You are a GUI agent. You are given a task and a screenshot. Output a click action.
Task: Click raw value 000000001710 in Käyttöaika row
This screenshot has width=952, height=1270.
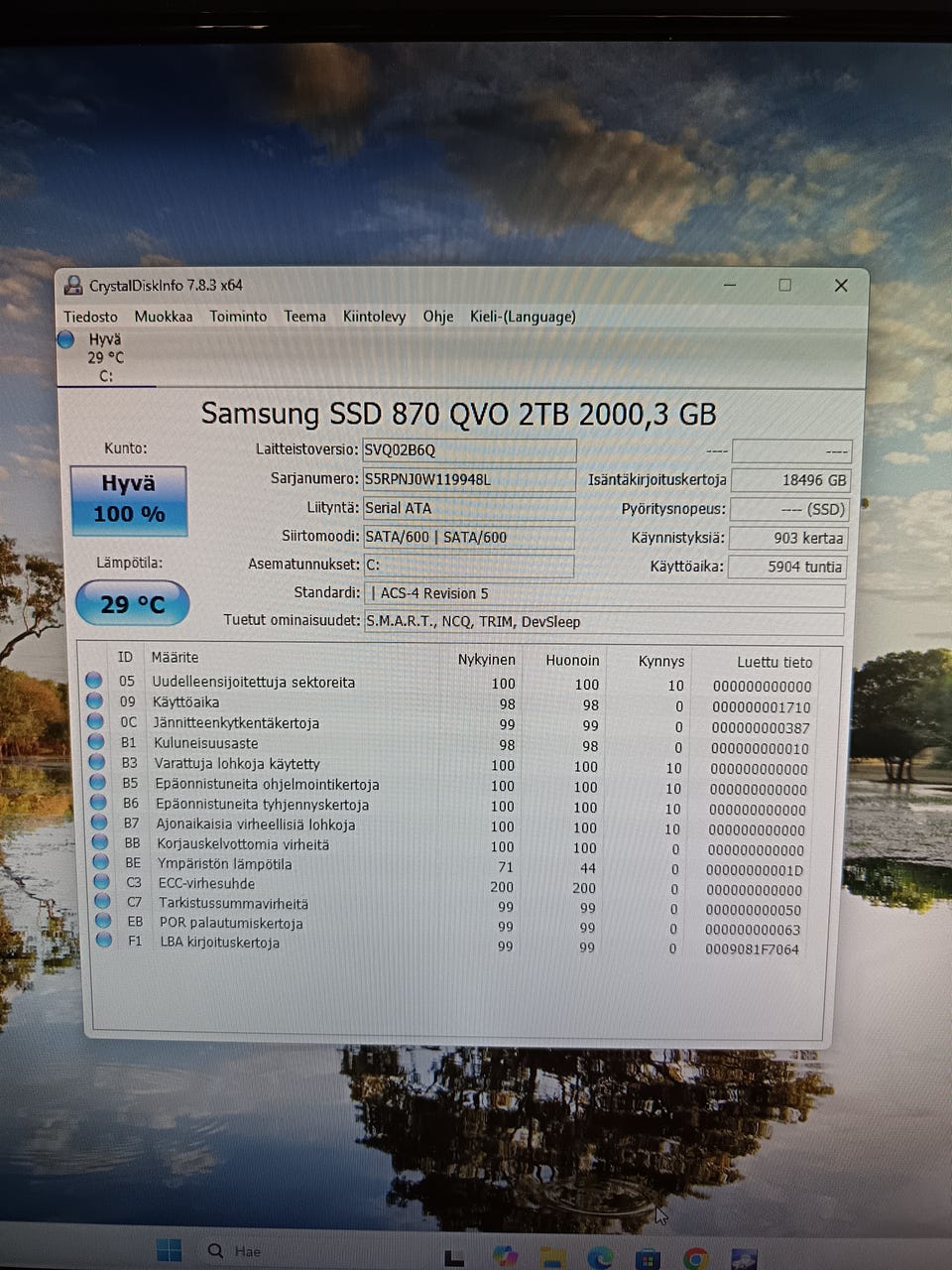[x=761, y=706]
